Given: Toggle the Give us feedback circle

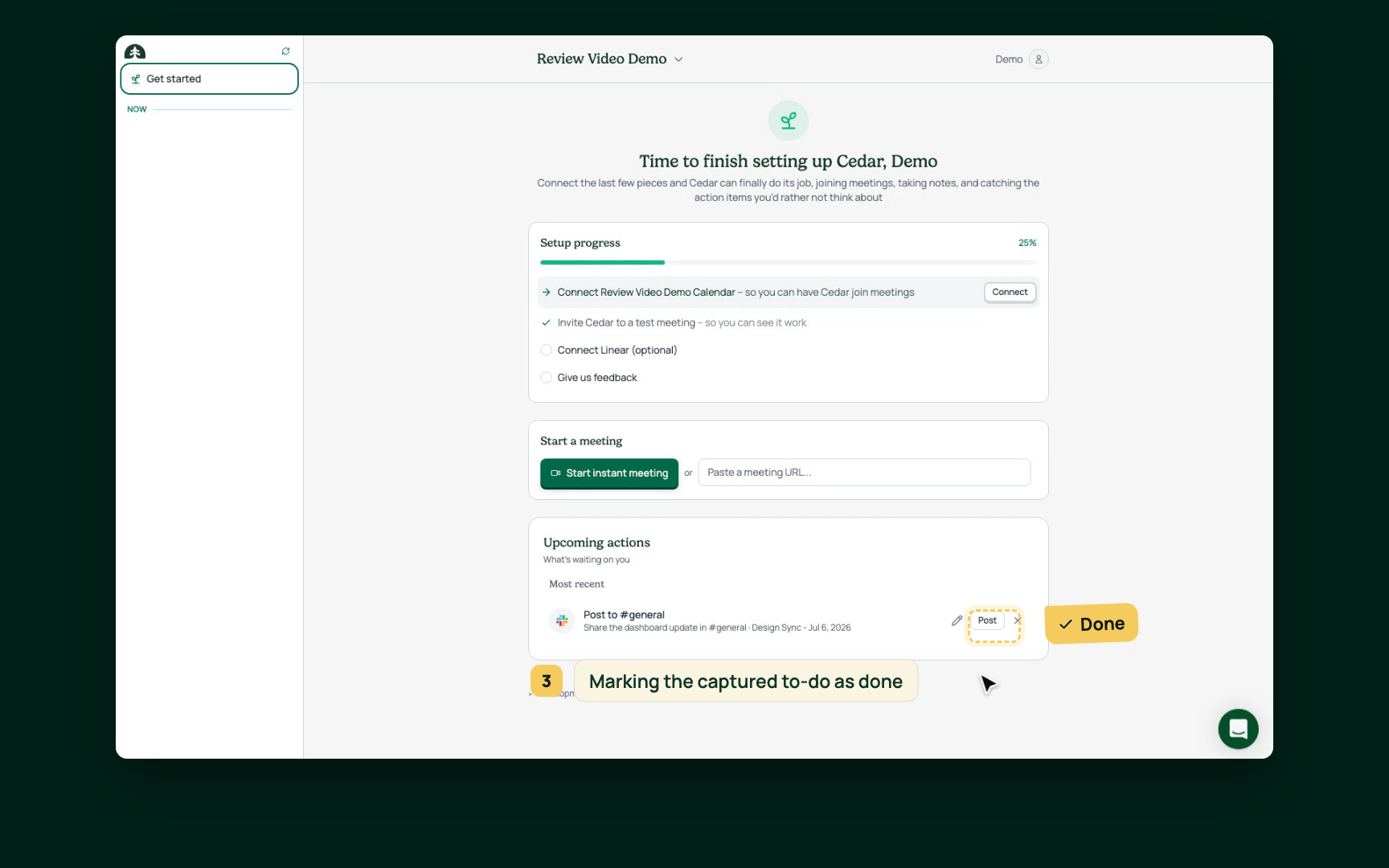Looking at the screenshot, I should [x=546, y=378].
